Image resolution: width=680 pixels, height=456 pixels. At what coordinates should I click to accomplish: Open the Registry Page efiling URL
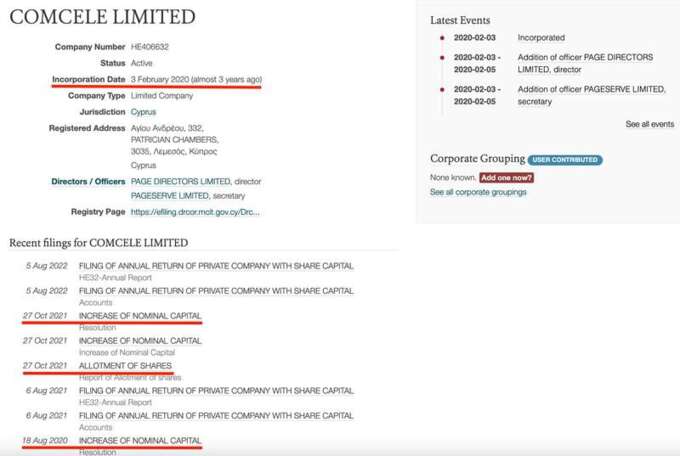(195, 212)
